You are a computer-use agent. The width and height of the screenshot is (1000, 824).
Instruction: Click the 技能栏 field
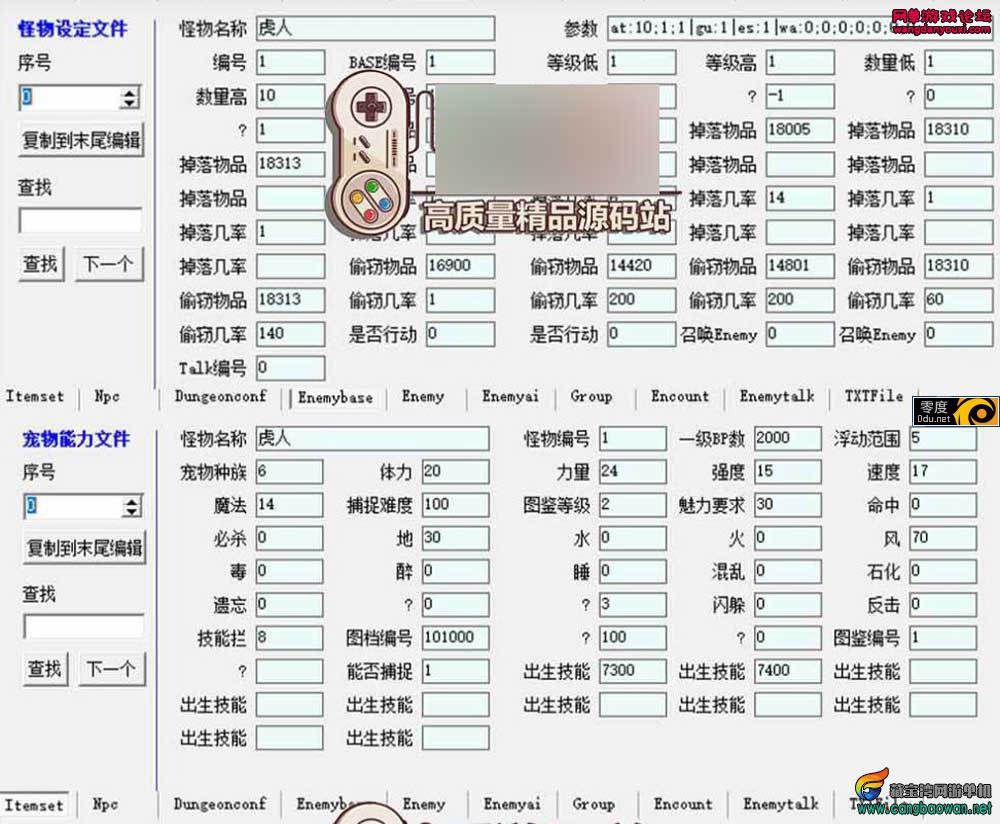tap(290, 638)
